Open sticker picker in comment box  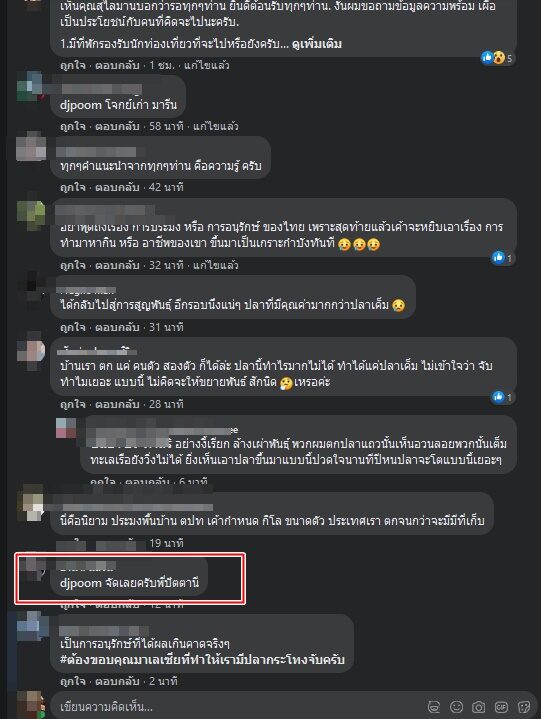click(x=524, y=707)
